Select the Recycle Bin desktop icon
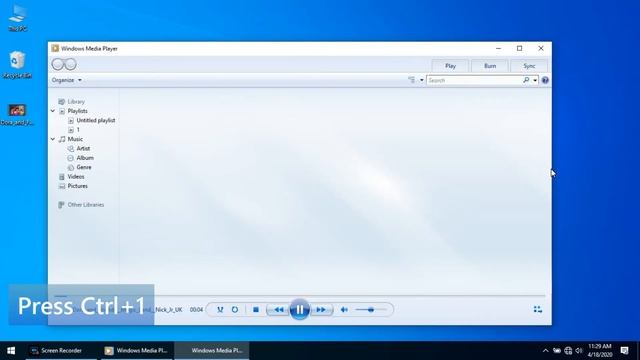This screenshot has width=640, height=360. click(x=17, y=65)
